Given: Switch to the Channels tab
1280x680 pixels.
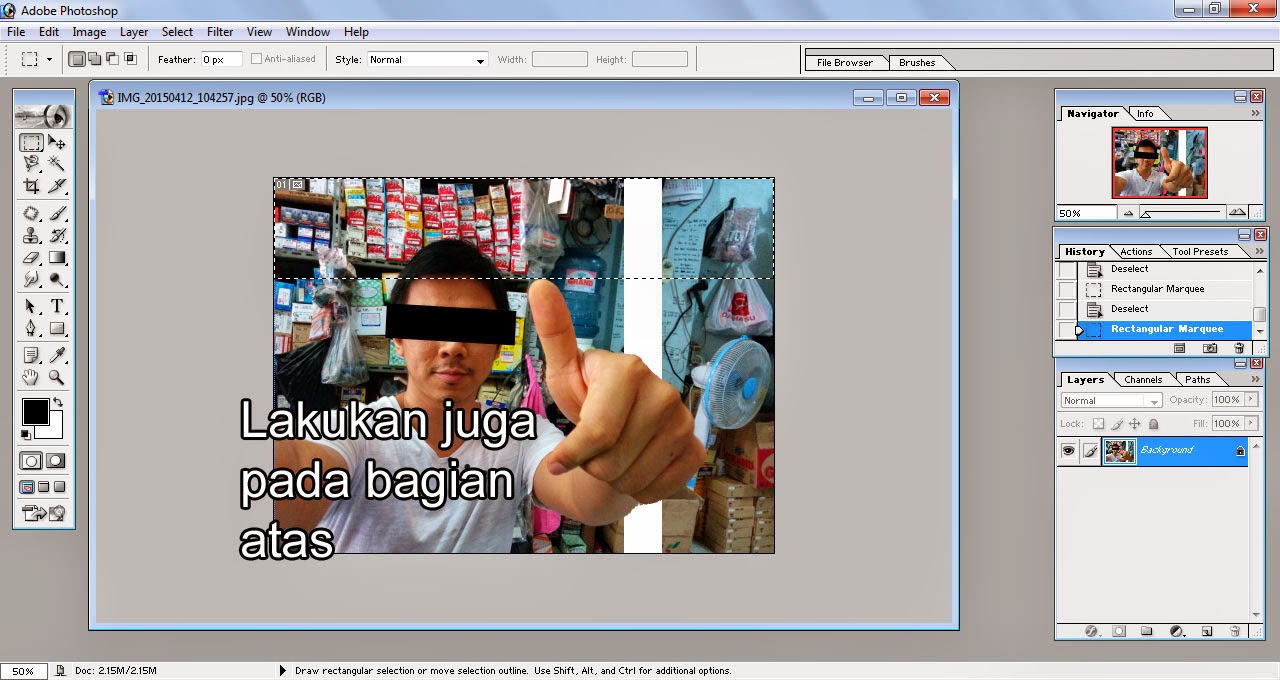Looking at the screenshot, I should (1143, 380).
